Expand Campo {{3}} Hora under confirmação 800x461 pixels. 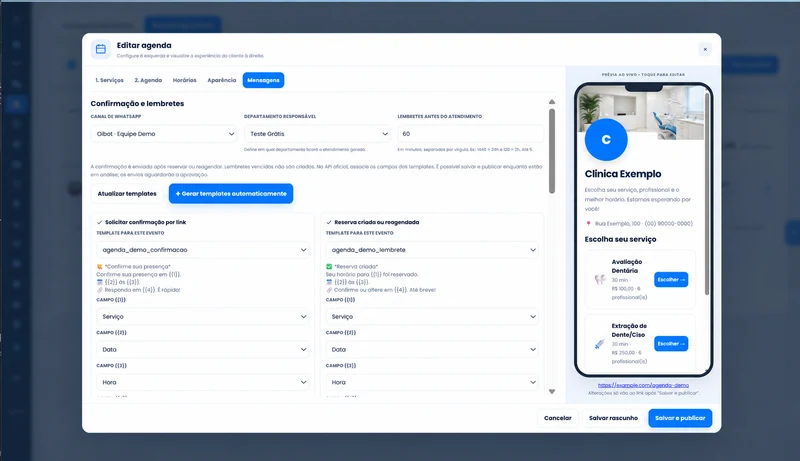[203, 382]
